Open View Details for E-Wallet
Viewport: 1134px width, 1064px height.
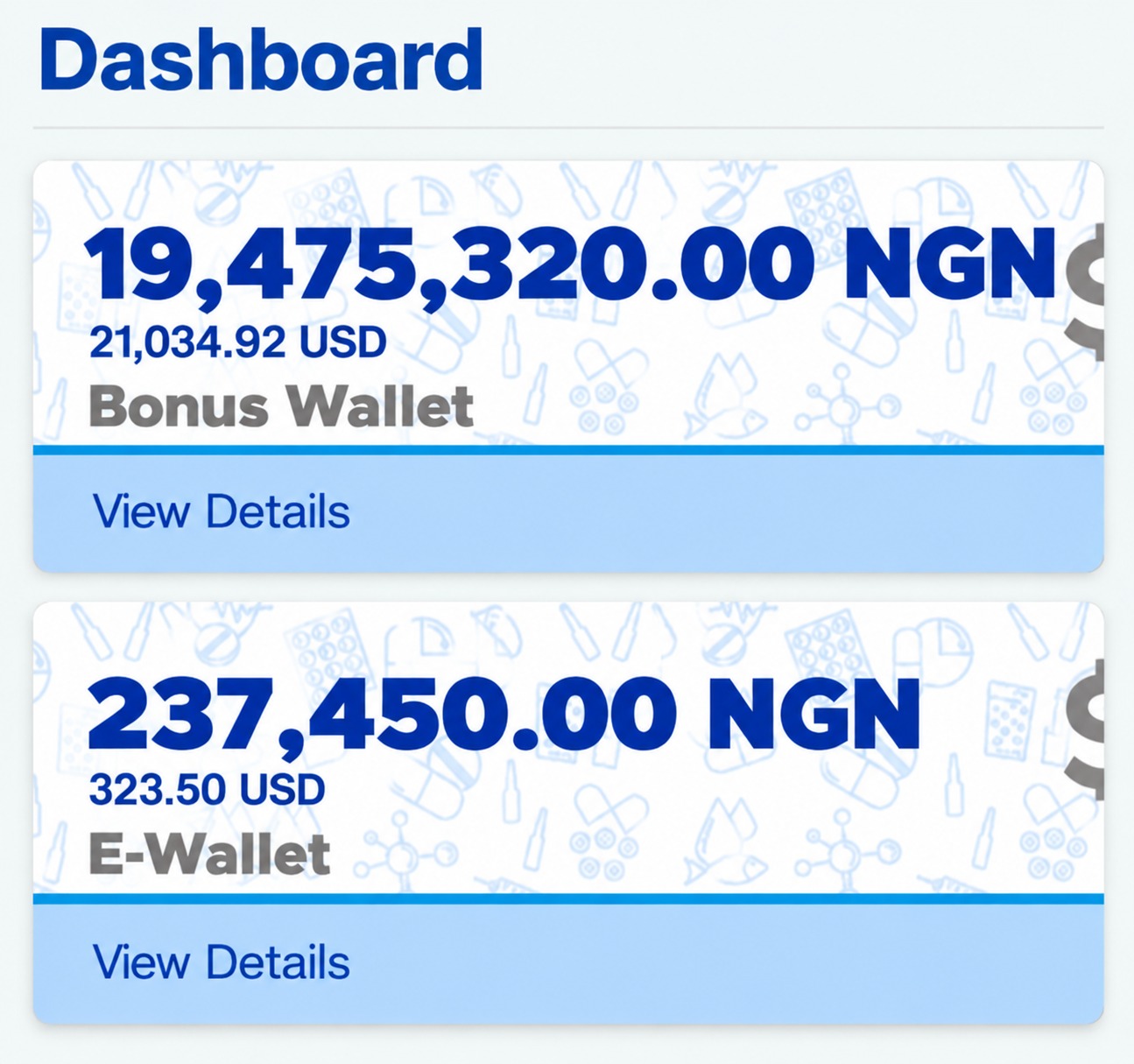222,962
